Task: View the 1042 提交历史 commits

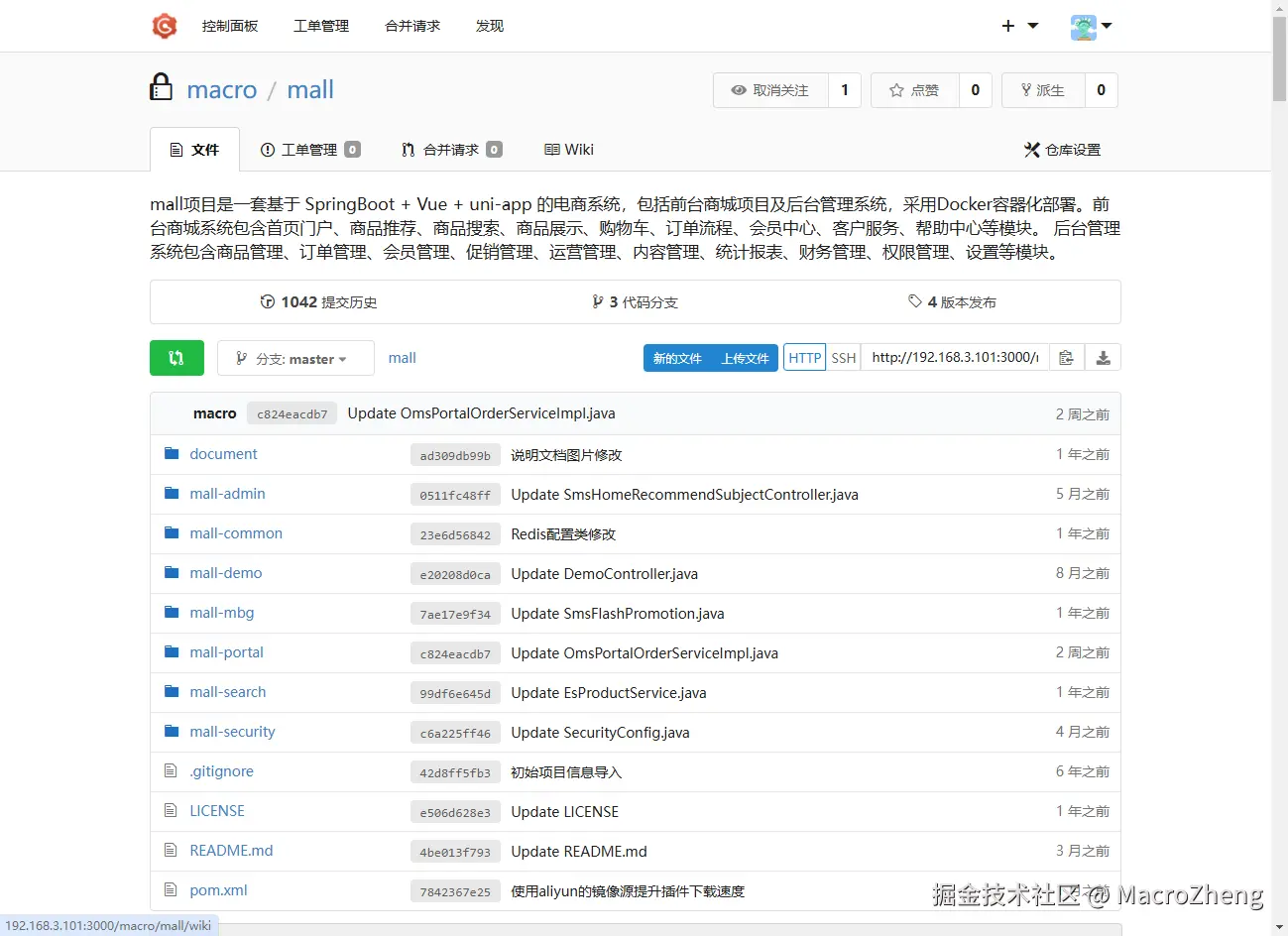Action: coord(318,302)
